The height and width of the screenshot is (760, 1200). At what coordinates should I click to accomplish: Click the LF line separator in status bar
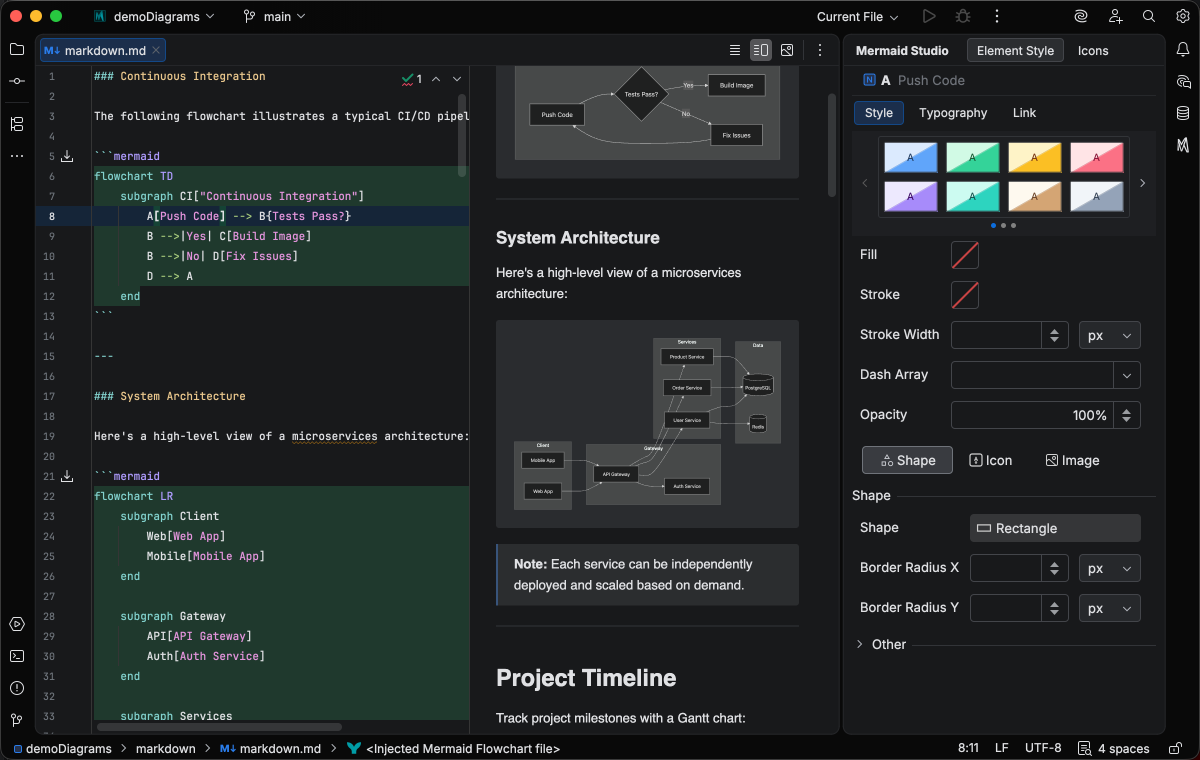point(1001,748)
